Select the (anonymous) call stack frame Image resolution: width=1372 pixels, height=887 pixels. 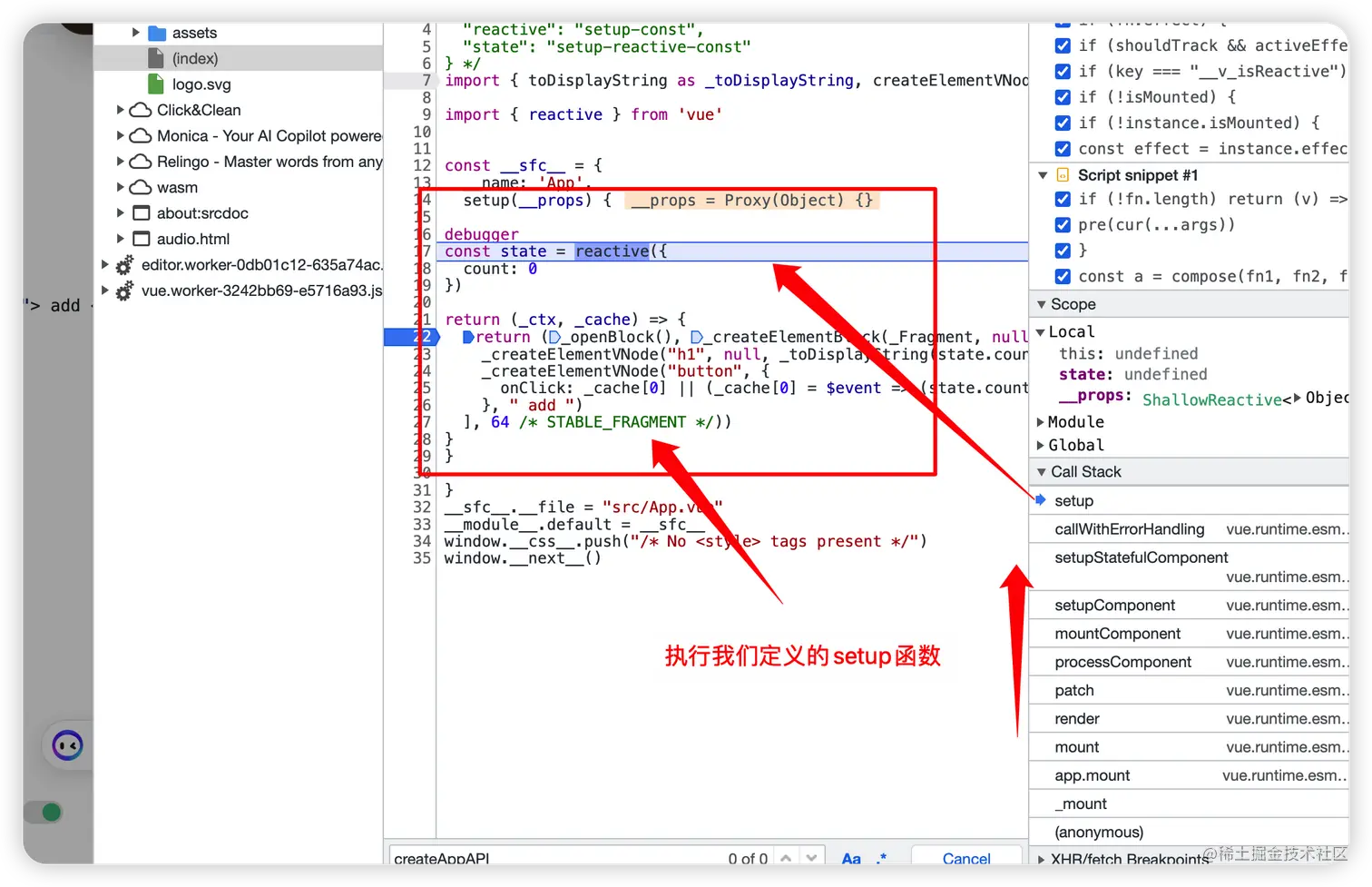click(1190, 832)
